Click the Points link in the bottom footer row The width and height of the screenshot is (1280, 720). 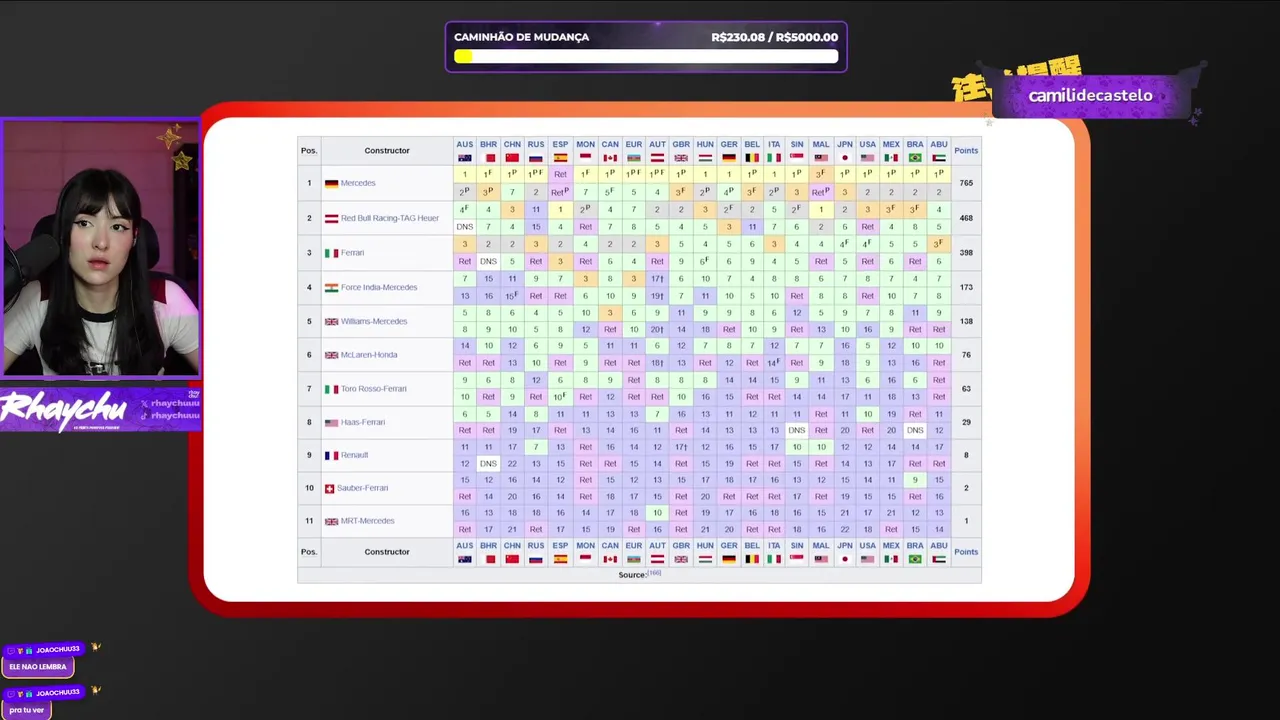pyautogui.click(x=966, y=552)
